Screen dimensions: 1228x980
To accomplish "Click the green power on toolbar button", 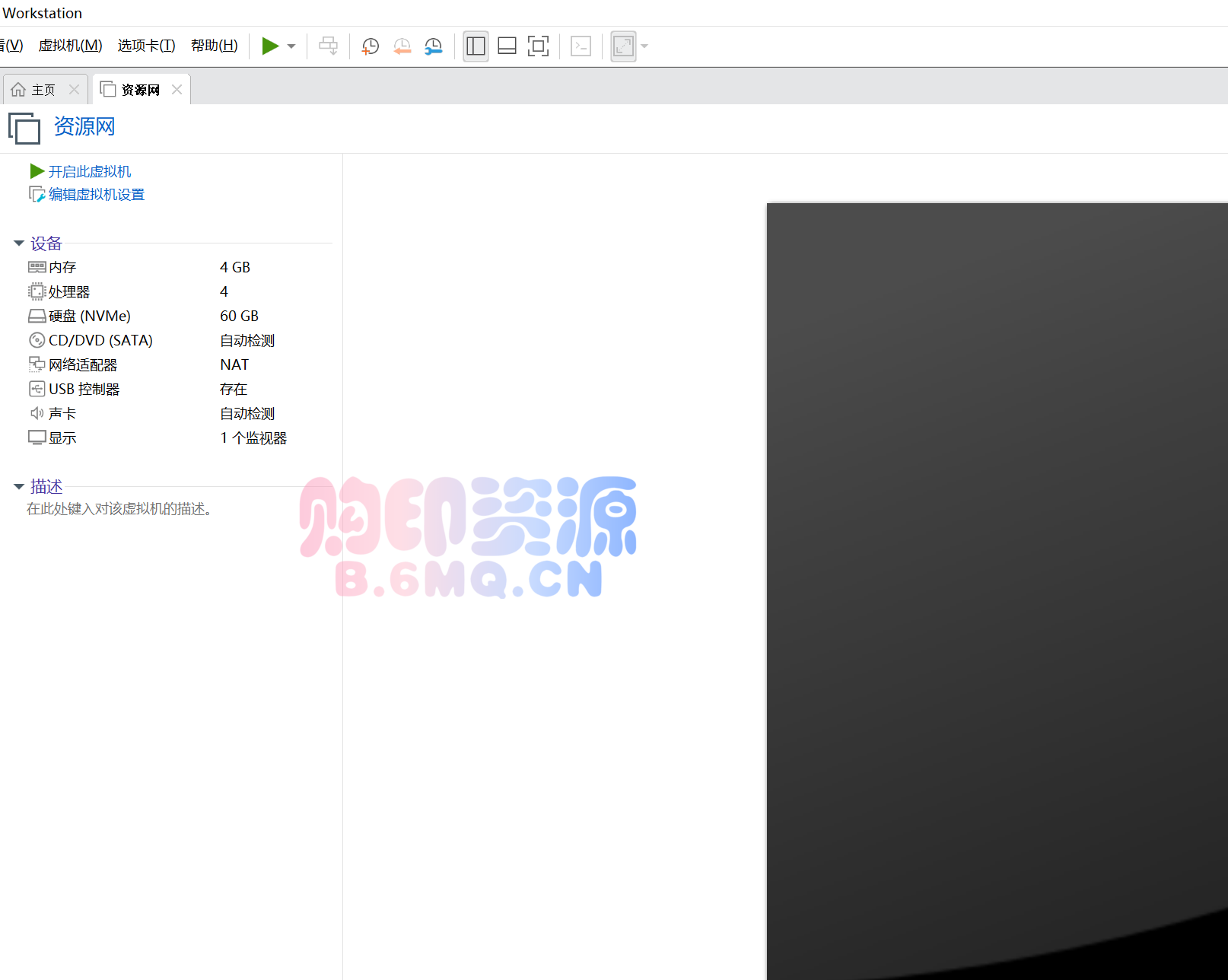I will [x=270, y=46].
